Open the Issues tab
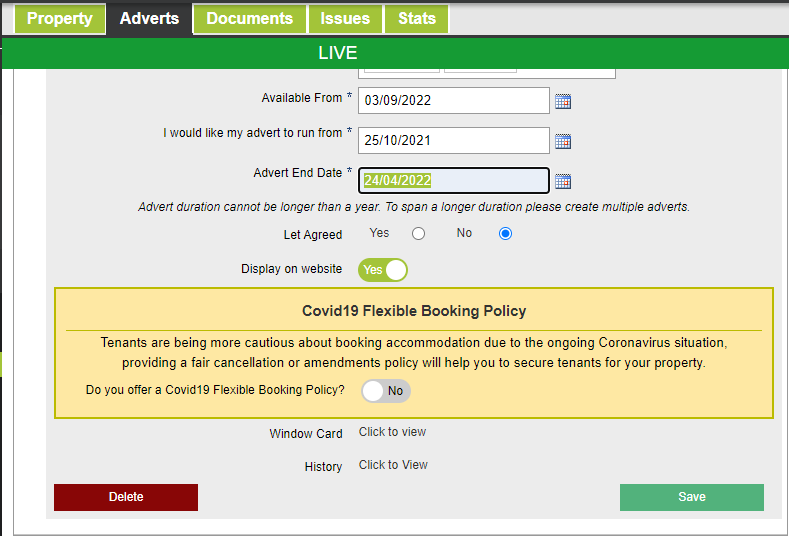789x536 pixels. [x=345, y=19]
